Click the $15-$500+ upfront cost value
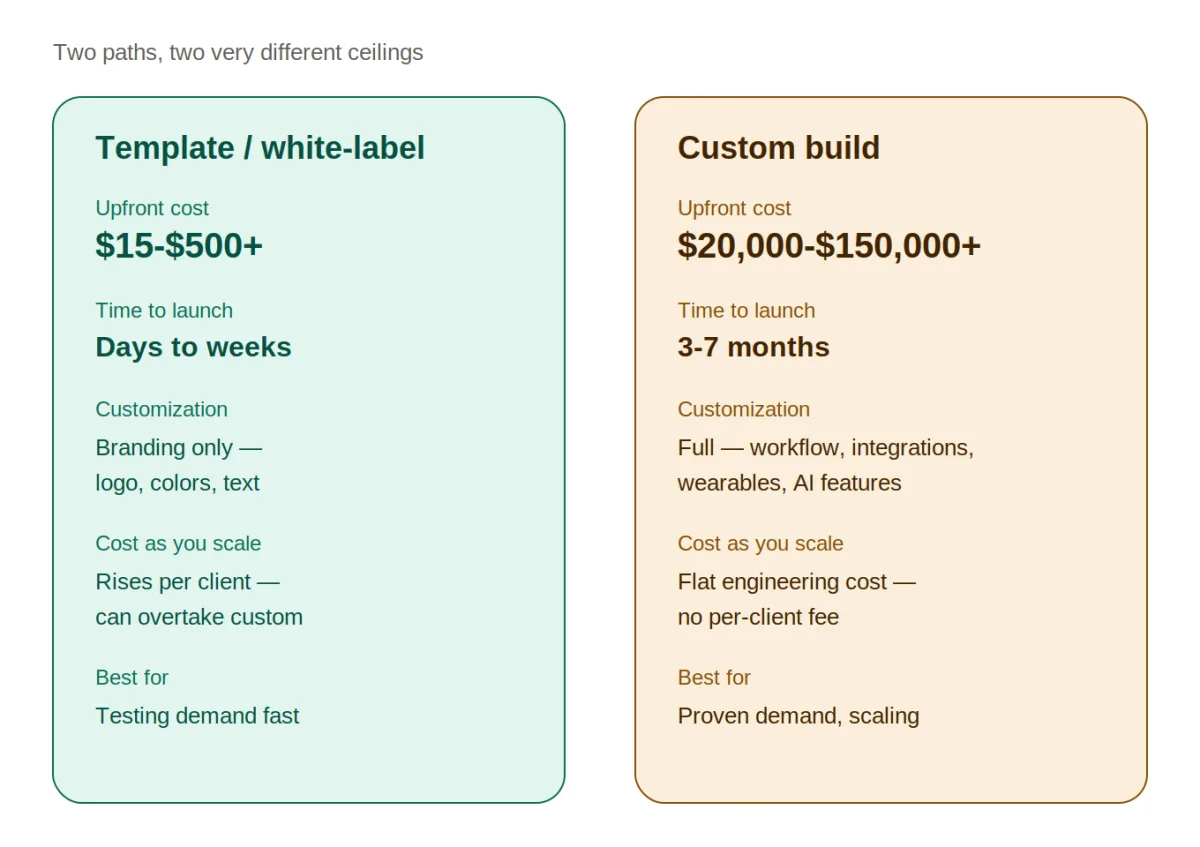The image size is (1200, 847). [179, 245]
